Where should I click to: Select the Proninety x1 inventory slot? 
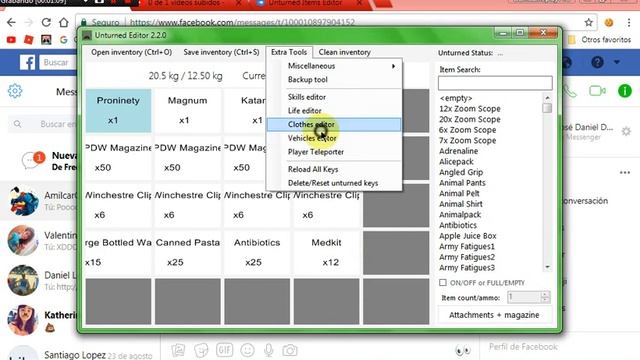pyautogui.click(x=118, y=111)
